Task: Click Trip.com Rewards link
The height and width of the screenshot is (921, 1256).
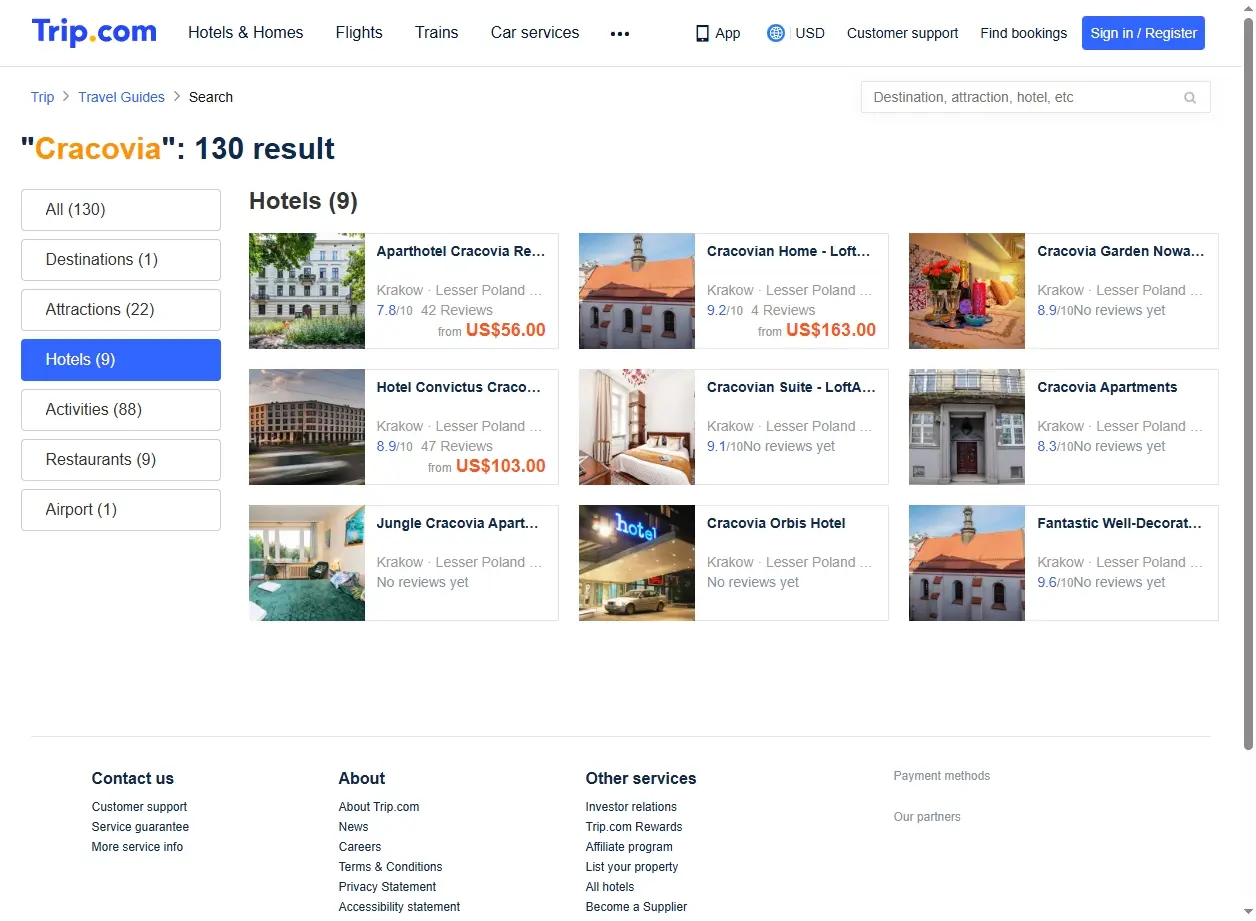Action: pyautogui.click(x=634, y=827)
